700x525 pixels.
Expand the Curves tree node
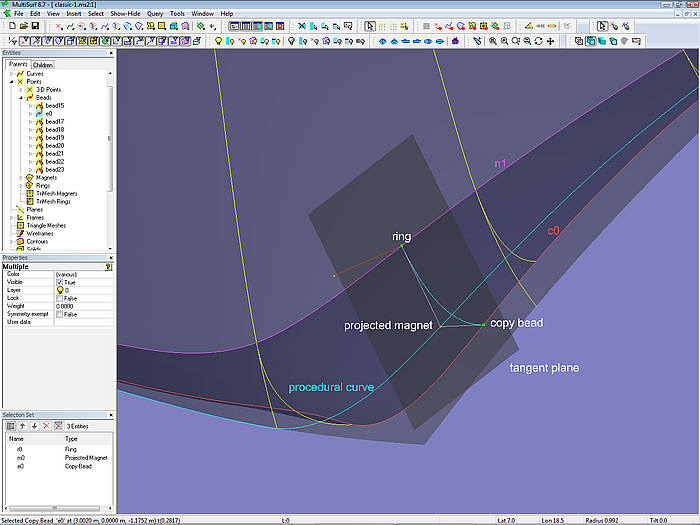(x=12, y=73)
